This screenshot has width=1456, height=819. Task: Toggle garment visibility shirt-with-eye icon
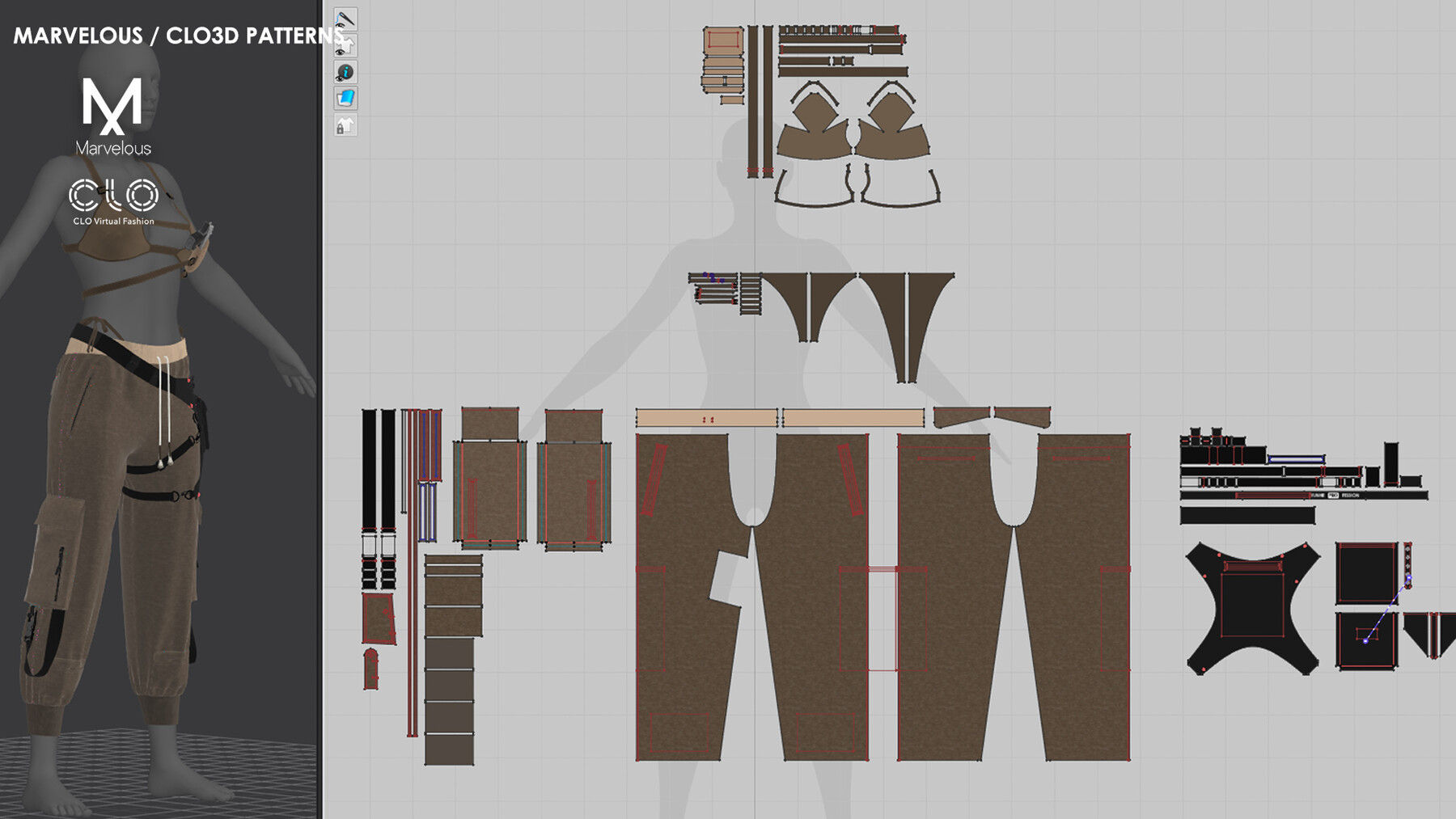(345, 45)
